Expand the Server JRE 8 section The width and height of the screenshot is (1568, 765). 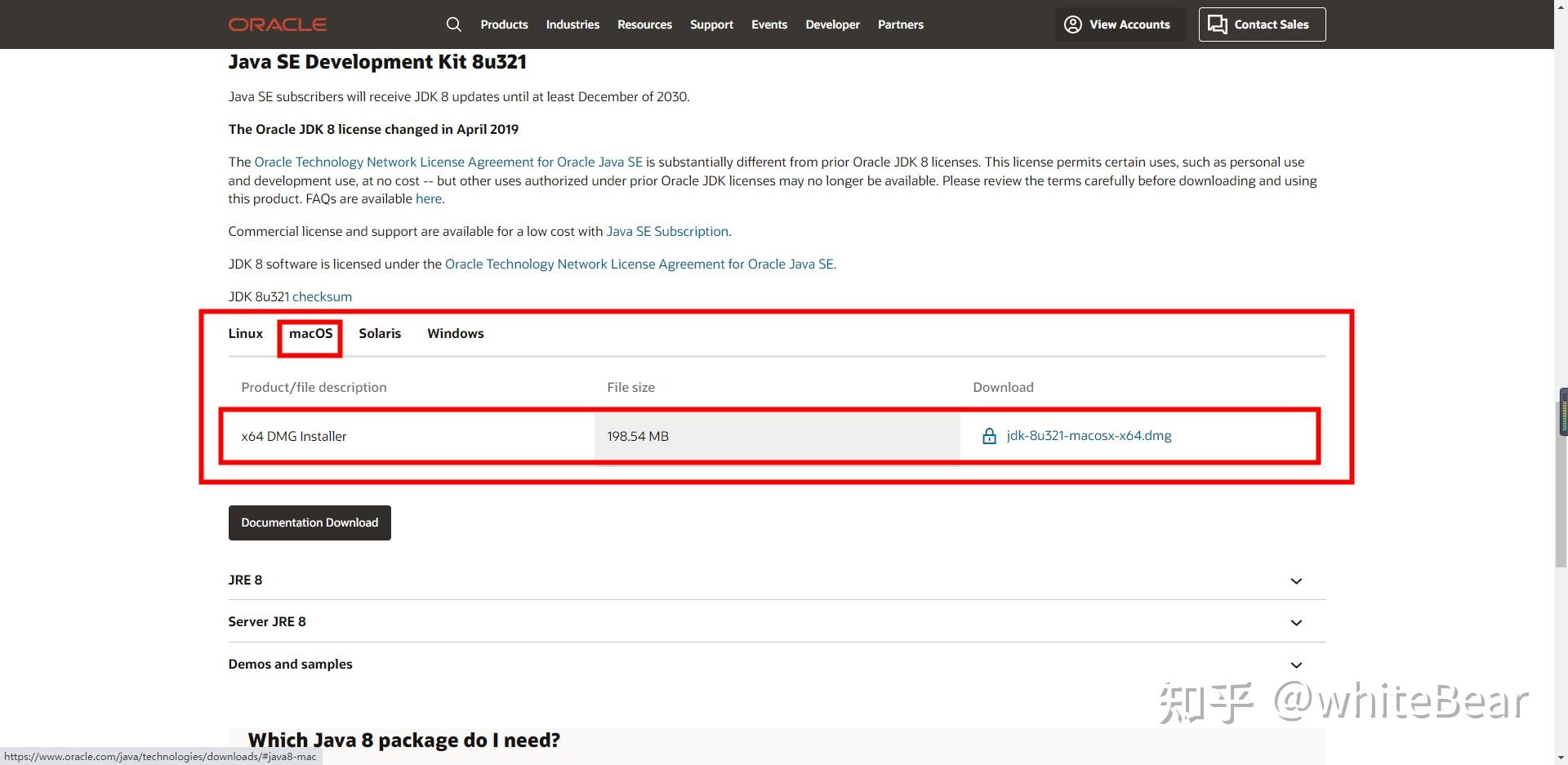click(777, 621)
